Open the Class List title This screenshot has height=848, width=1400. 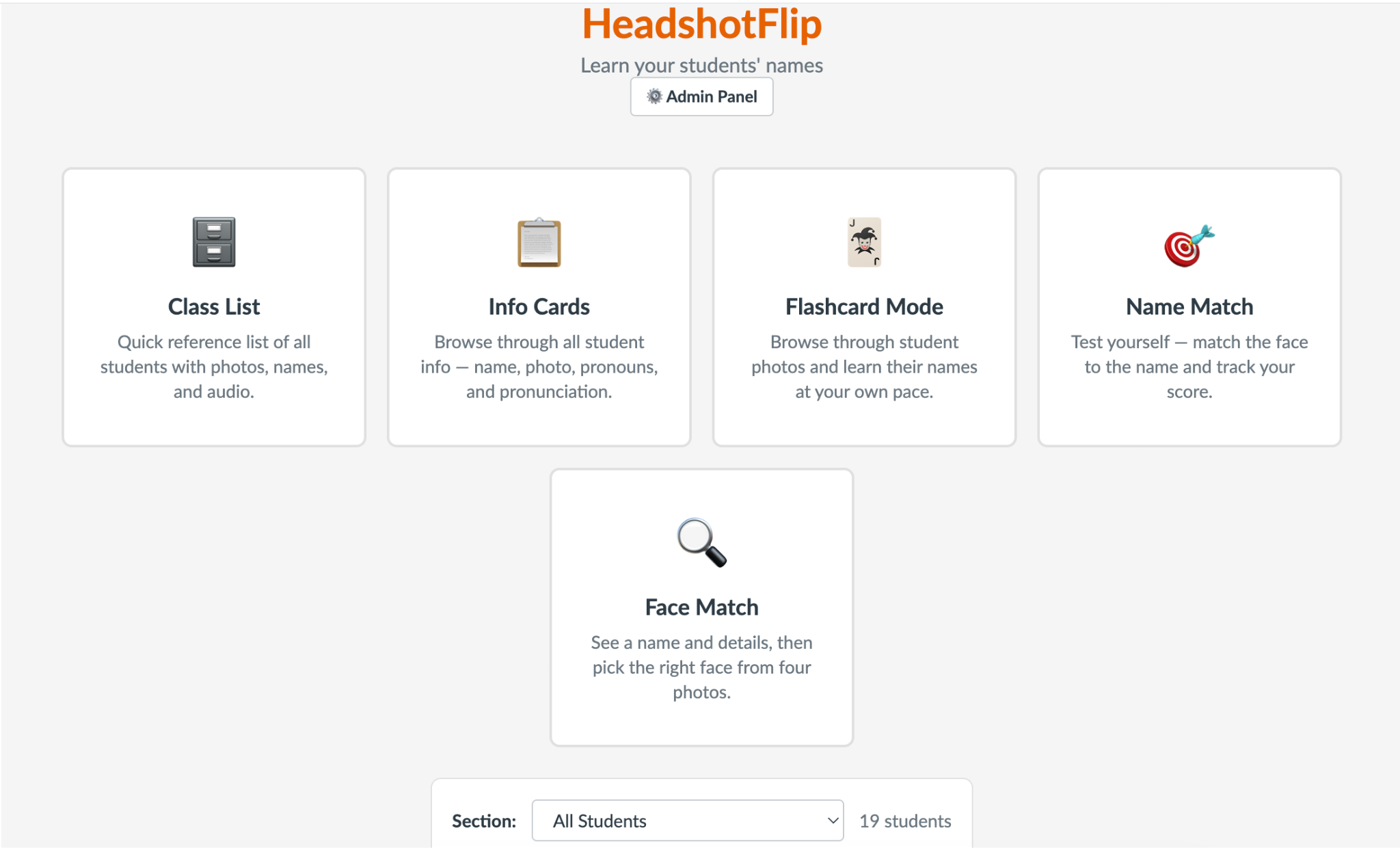(214, 306)
